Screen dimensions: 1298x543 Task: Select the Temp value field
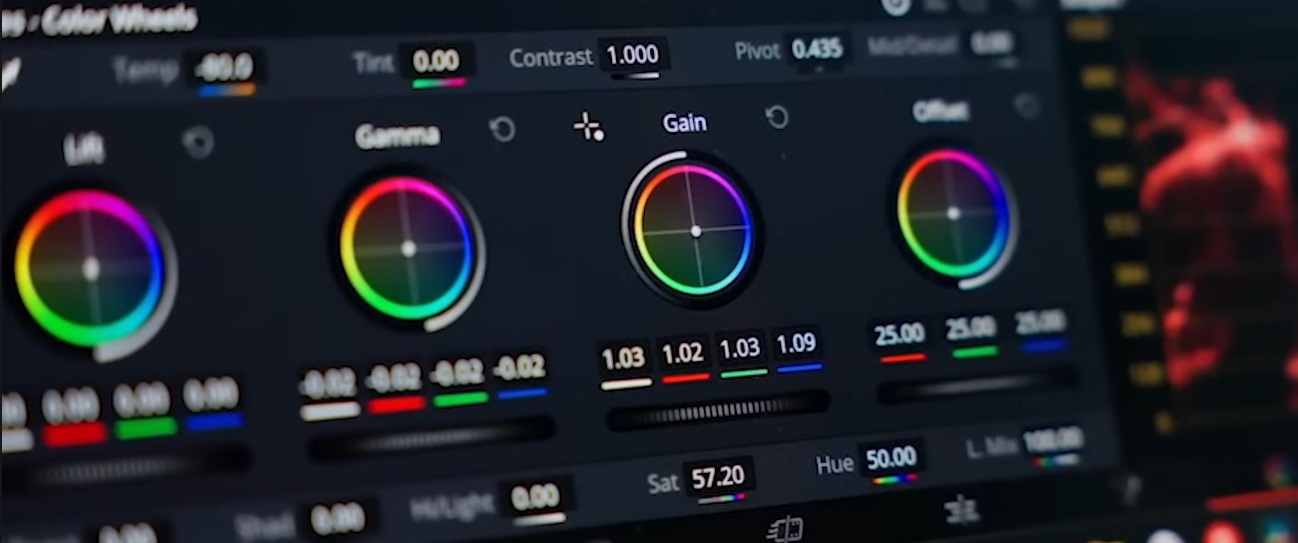[x=225, y=68]
